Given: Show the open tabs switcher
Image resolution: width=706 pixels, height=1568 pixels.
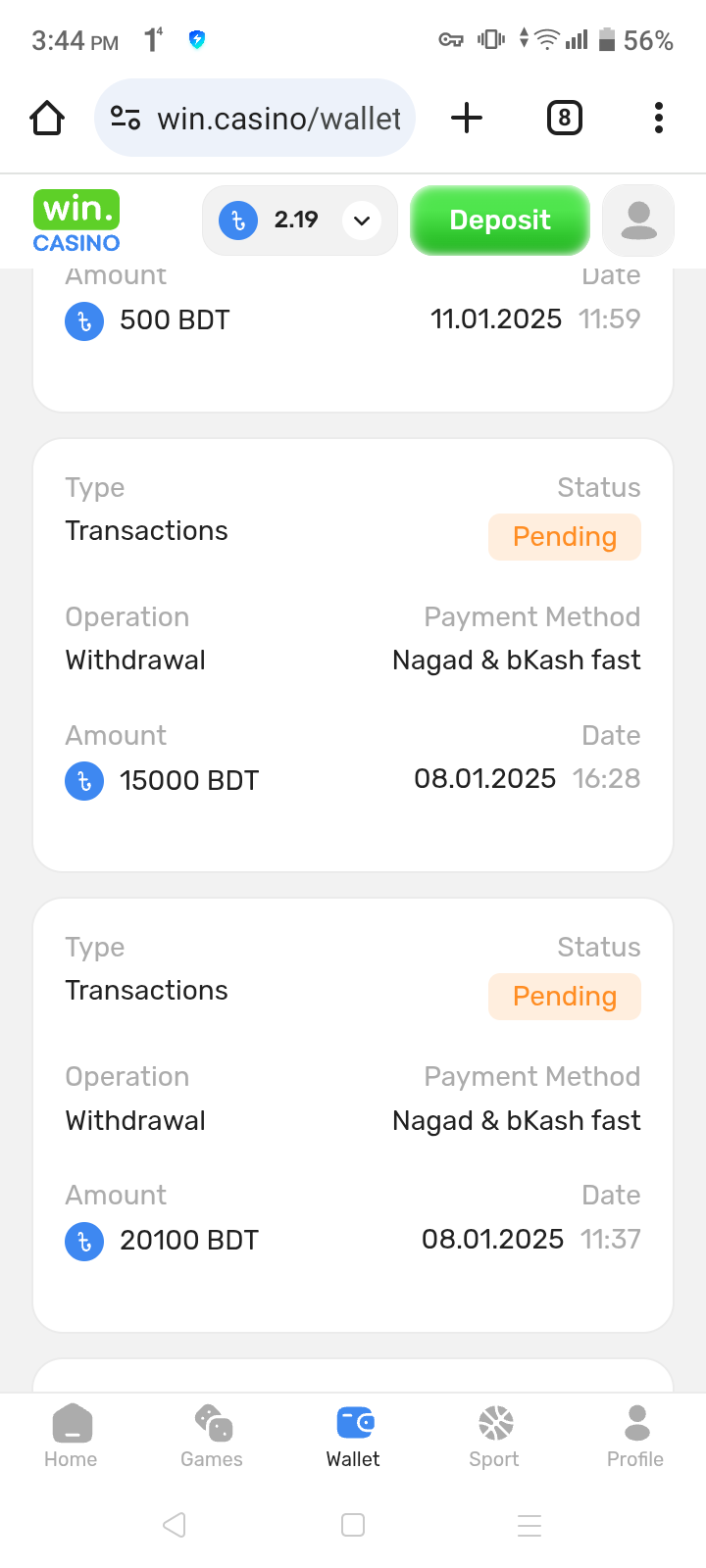Looking at the screenshot, I should 564,119.
